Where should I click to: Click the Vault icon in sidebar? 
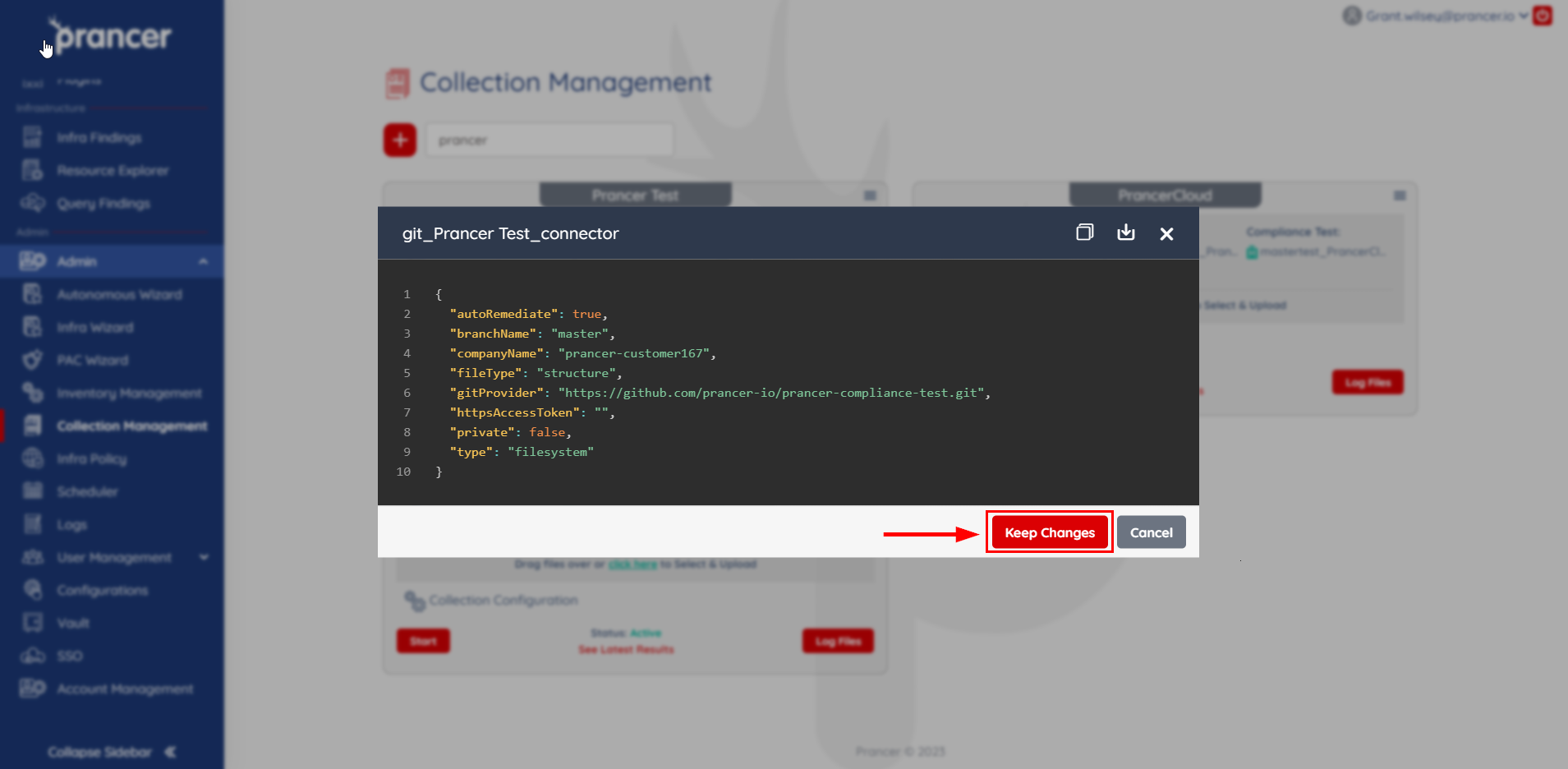pos(33,623)
